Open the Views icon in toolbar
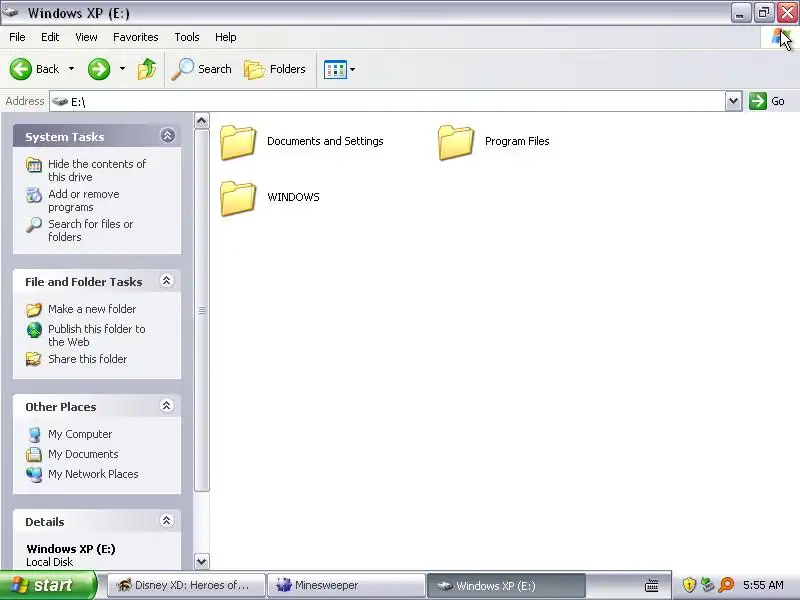 pos(335,69)
